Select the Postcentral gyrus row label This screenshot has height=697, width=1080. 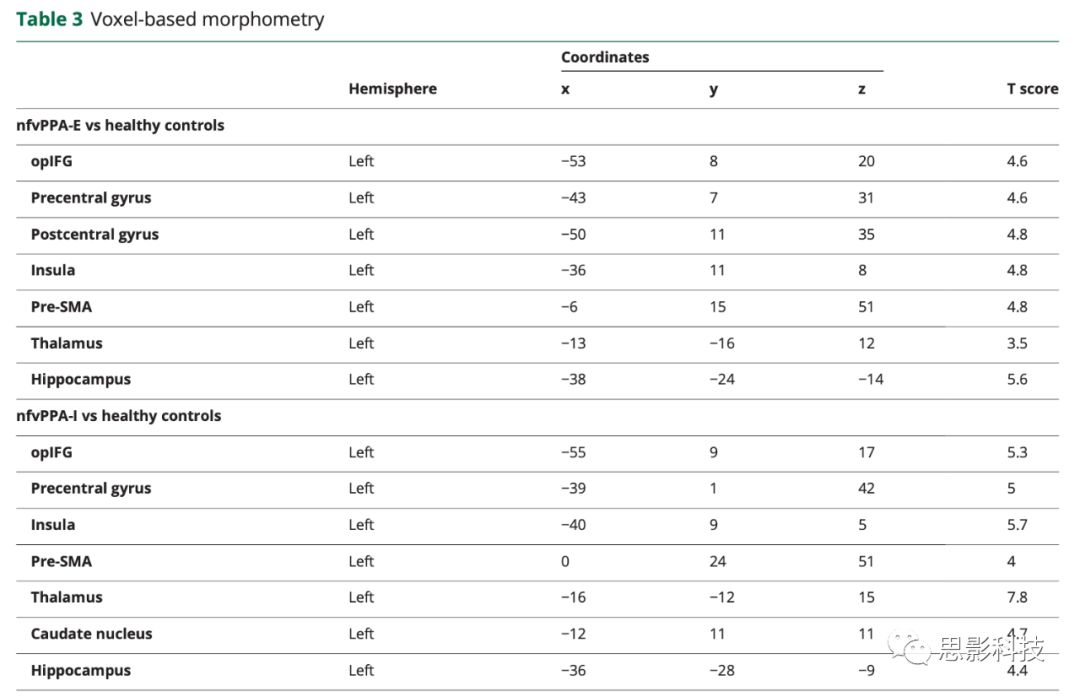pyautogui.click(x=94, y=235)
